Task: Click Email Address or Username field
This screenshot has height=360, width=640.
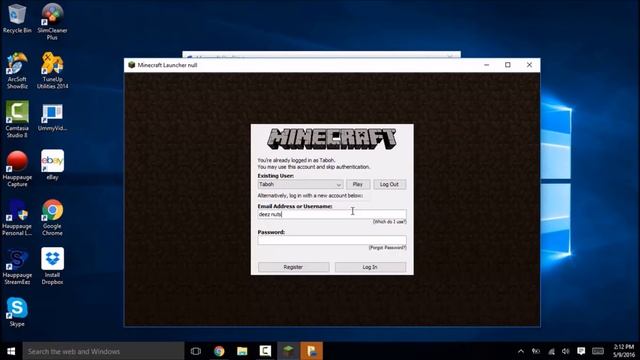Action: pos(332,214)
